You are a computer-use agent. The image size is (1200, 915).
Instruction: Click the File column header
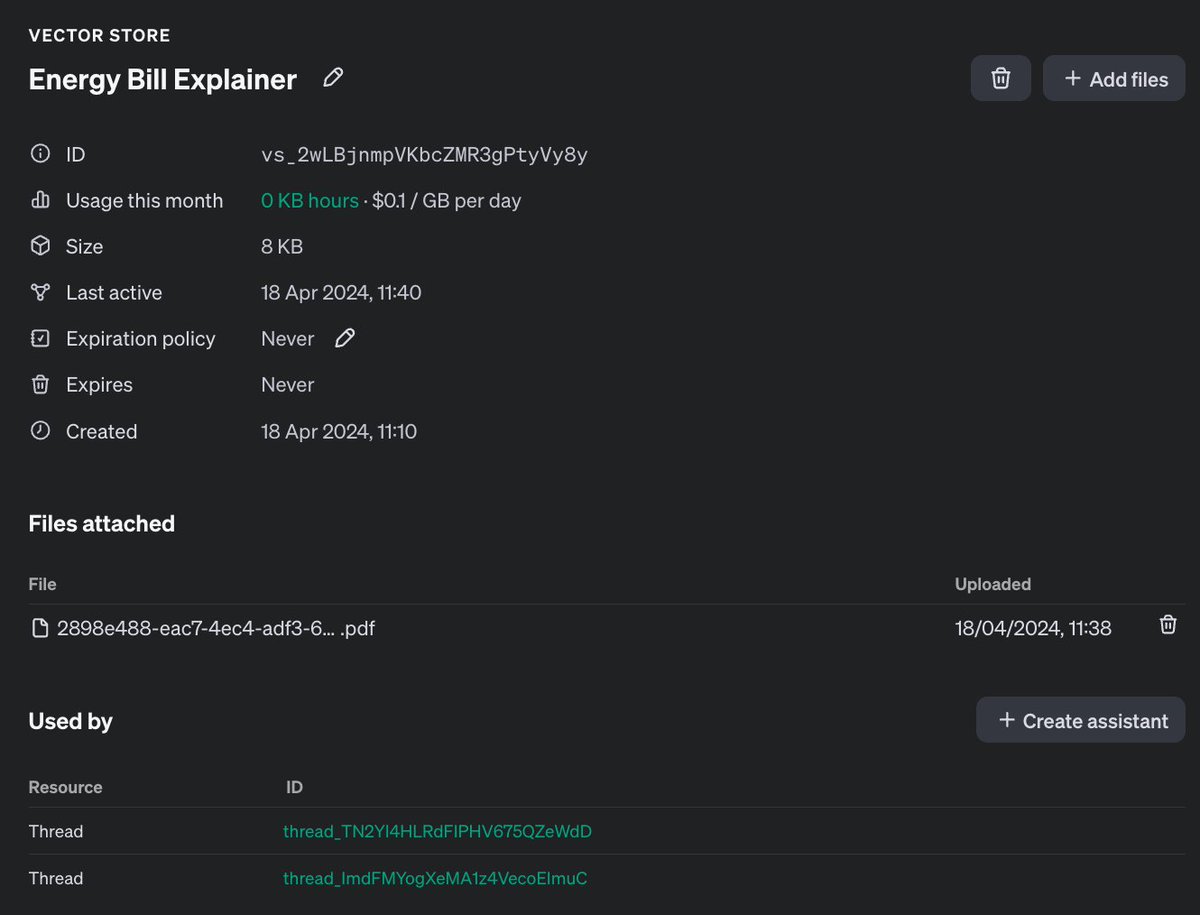[43, 584]
